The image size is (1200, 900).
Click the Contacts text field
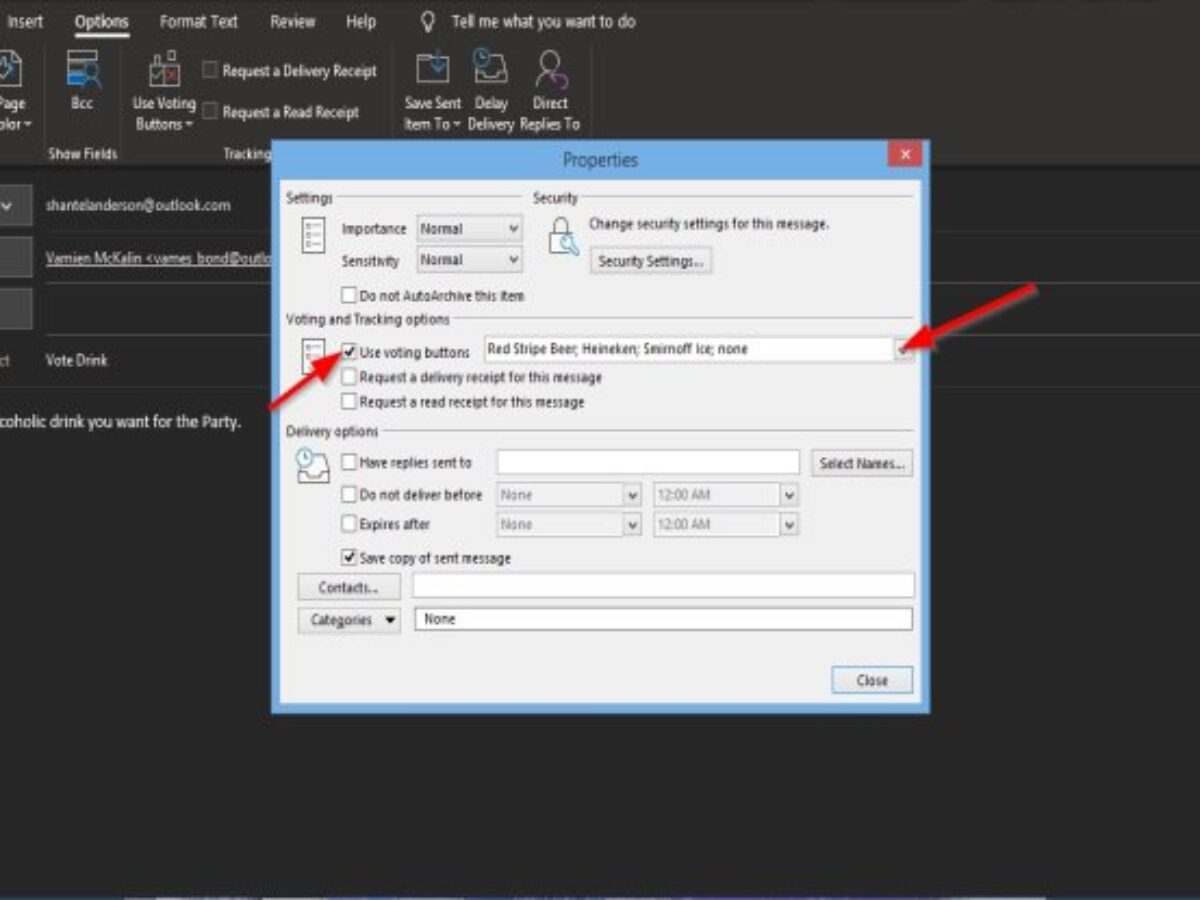point(664,586)
